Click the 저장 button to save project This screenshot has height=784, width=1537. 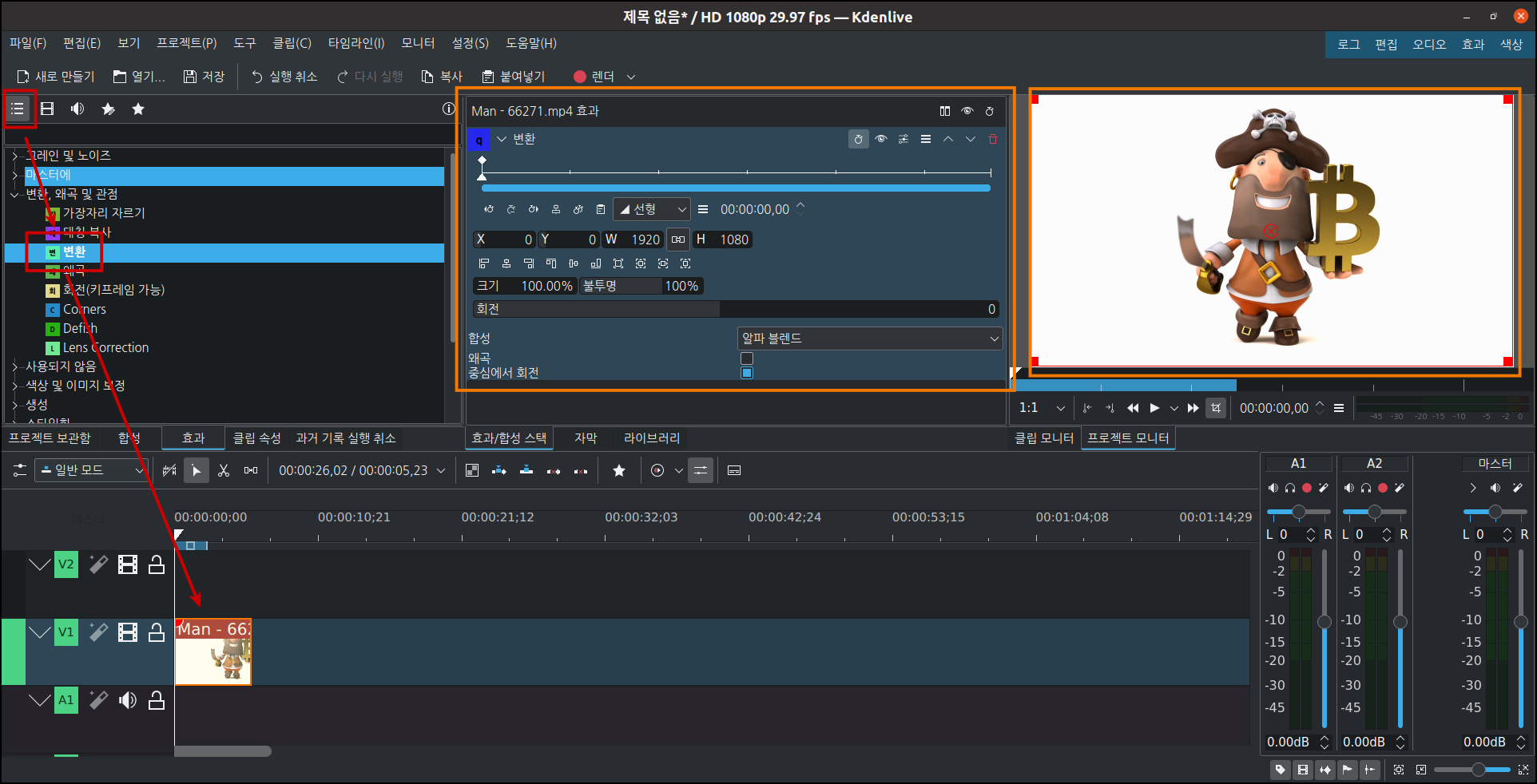point(205,76)
